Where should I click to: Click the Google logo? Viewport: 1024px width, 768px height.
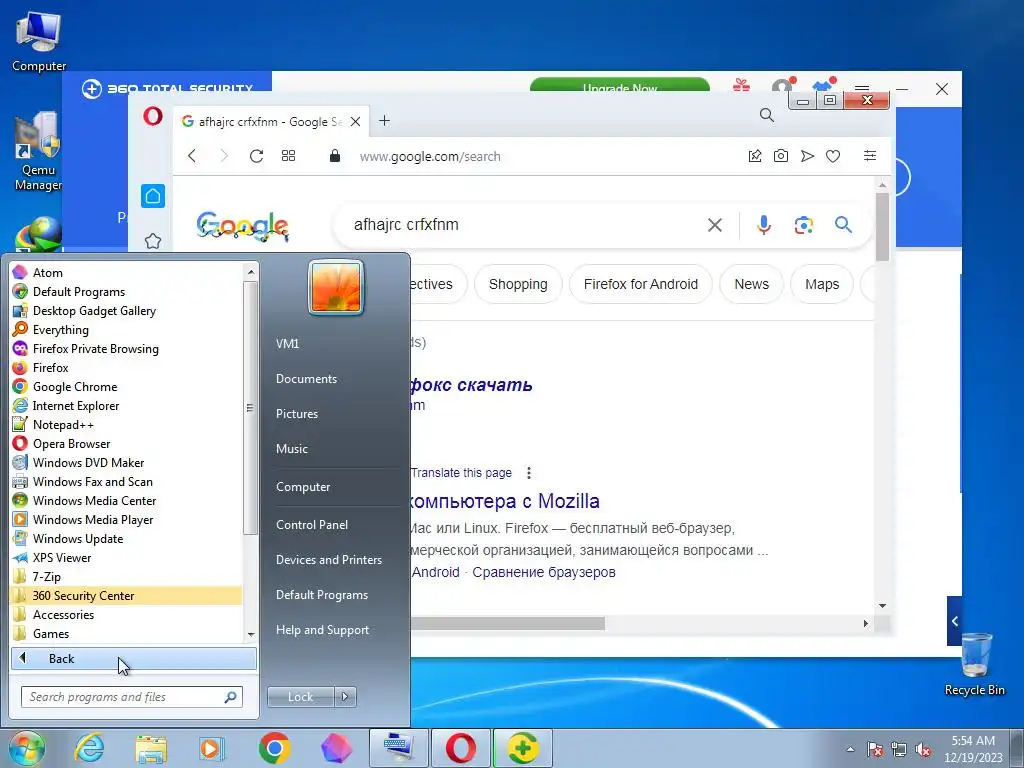[x=242, y=226]
